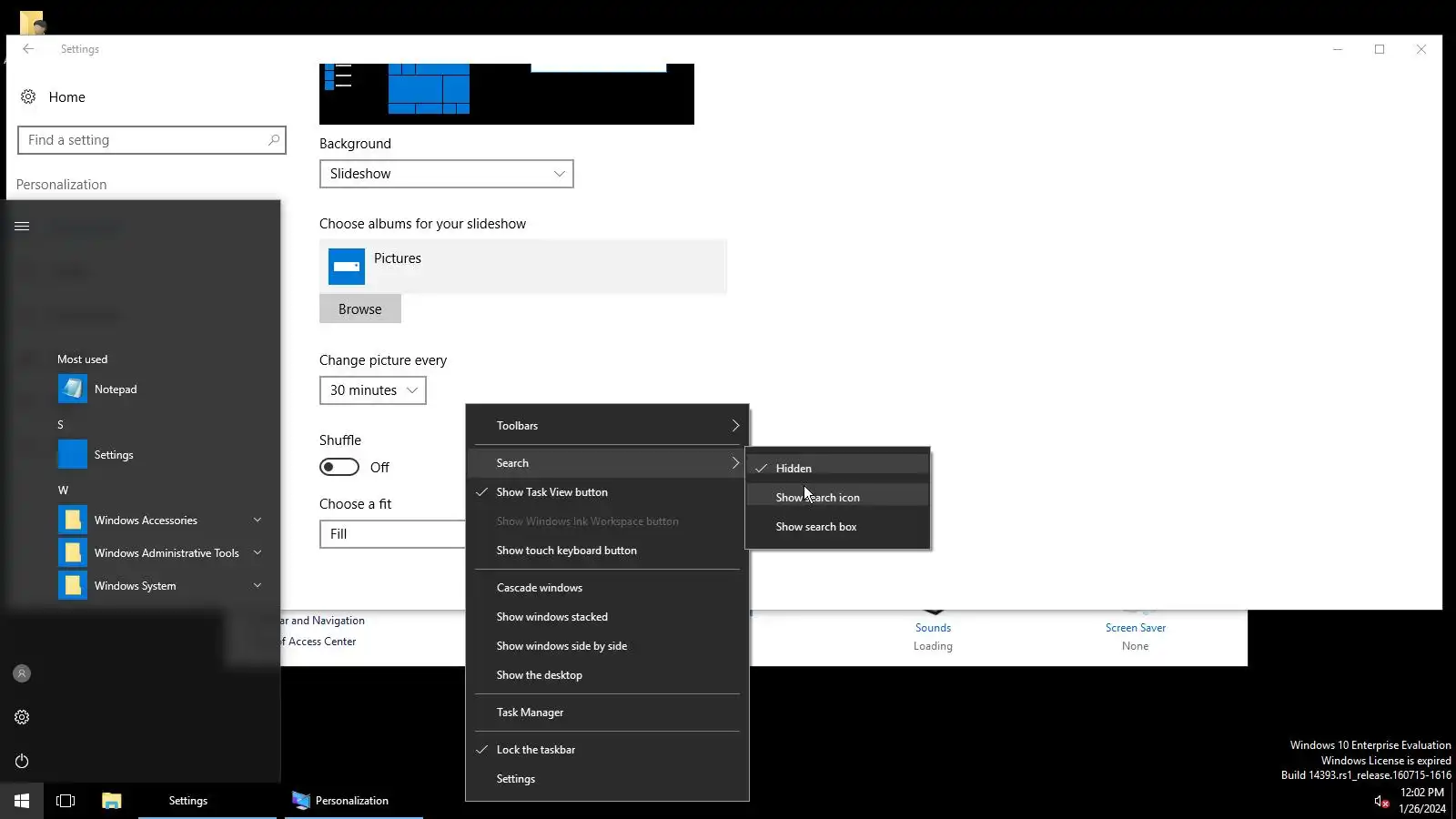Open the Screen Saver link

[1135, 627]
